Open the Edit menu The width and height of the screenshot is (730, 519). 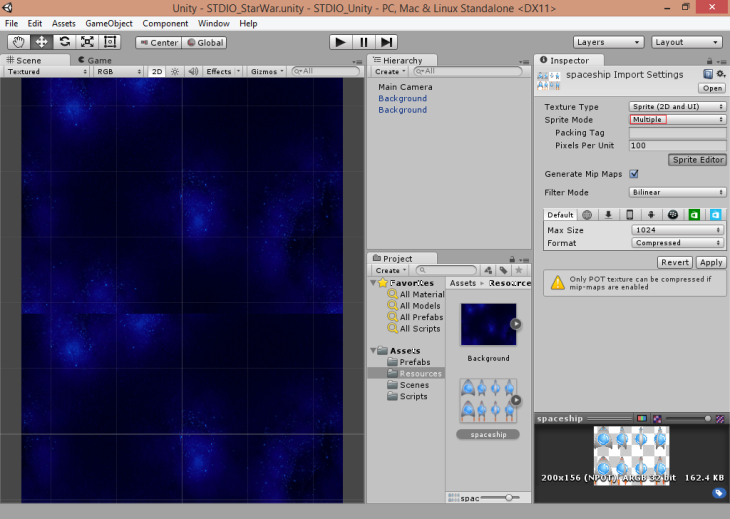point(35,23)
